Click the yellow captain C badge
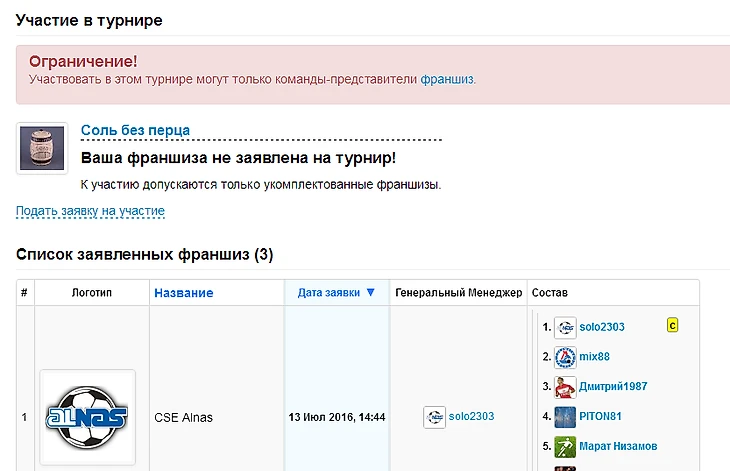 coord(673,325)
